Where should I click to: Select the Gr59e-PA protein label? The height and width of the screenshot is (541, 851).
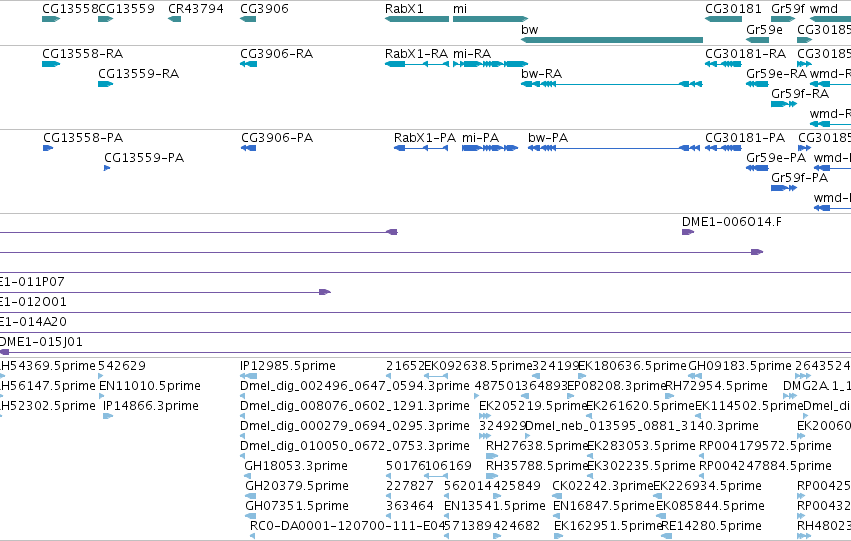click(776, 158)
